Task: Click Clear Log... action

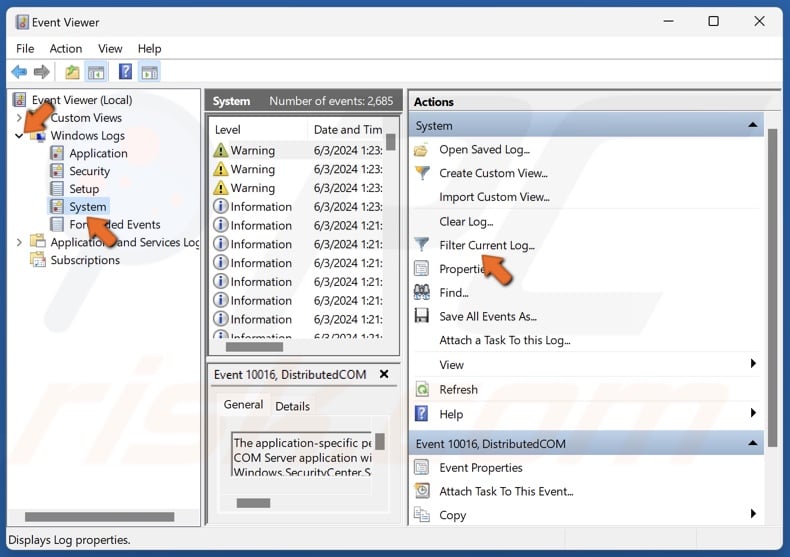Action: point(466,222)
